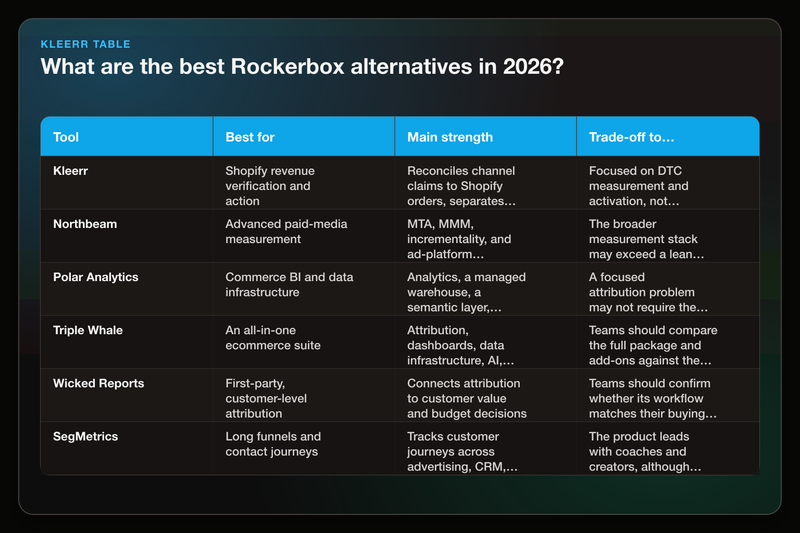
Task: Click 'Reconciles channel claims to Shopify orders' cell
Action: click(x=485, y=183)
